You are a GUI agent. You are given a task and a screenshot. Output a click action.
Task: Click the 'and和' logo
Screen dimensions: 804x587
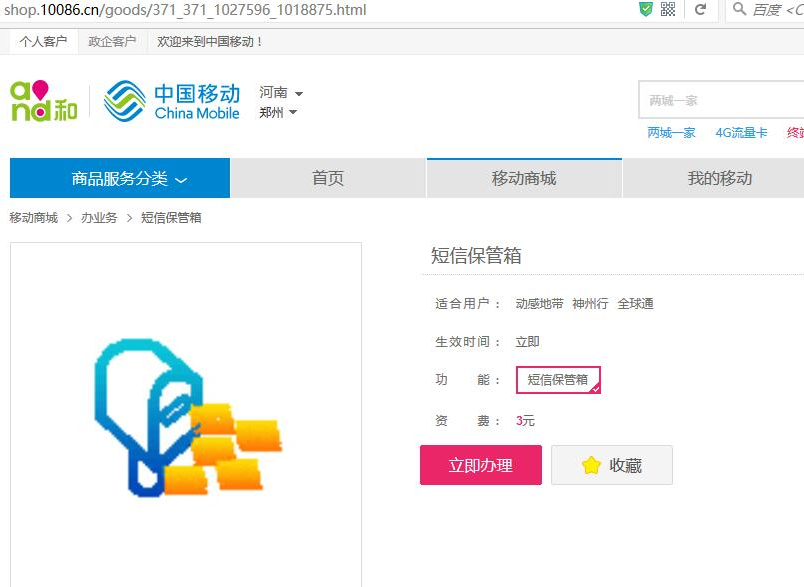tap(43, 101)
